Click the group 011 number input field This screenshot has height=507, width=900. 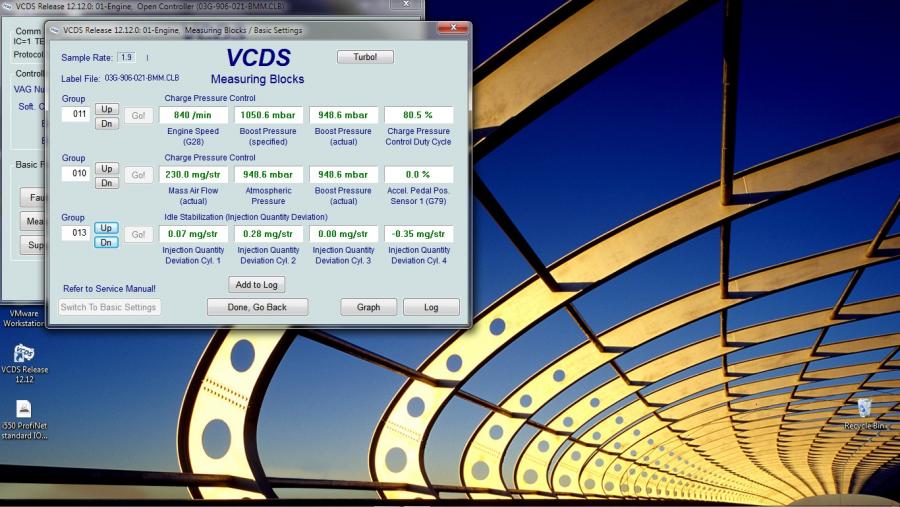click(x=75, y=114)
